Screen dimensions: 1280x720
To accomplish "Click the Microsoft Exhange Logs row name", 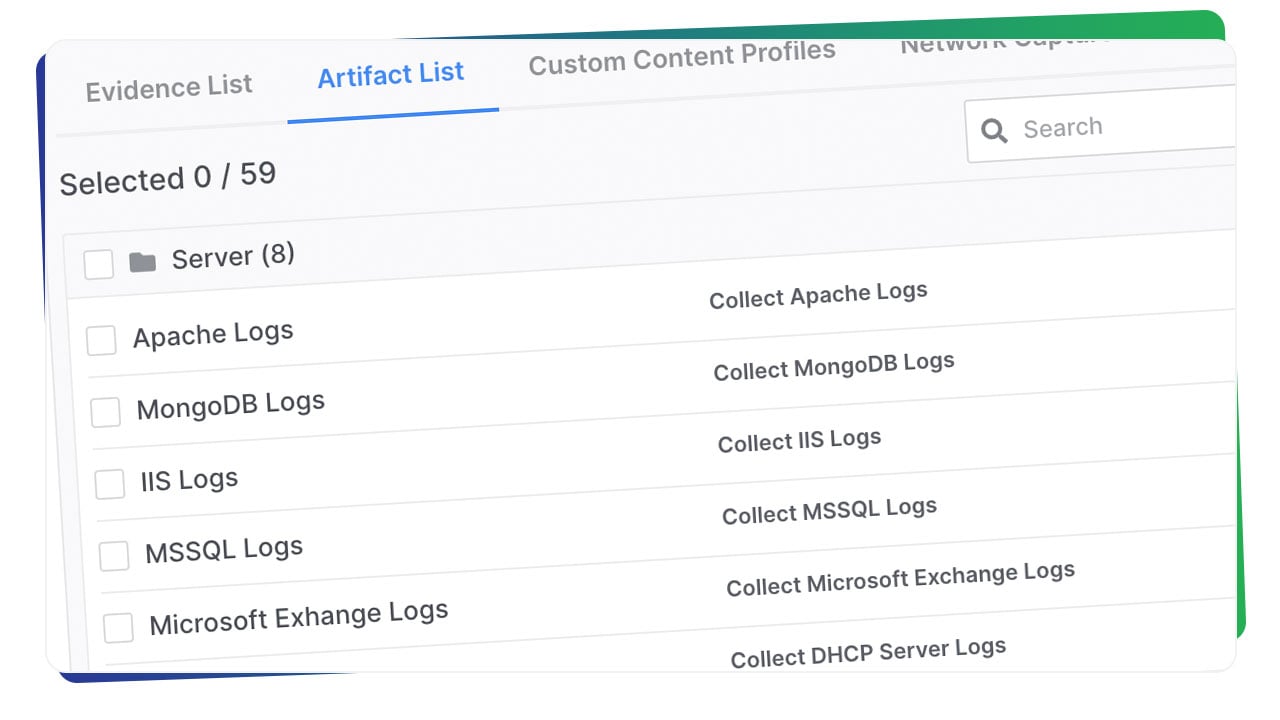I will tap(299, 618).
